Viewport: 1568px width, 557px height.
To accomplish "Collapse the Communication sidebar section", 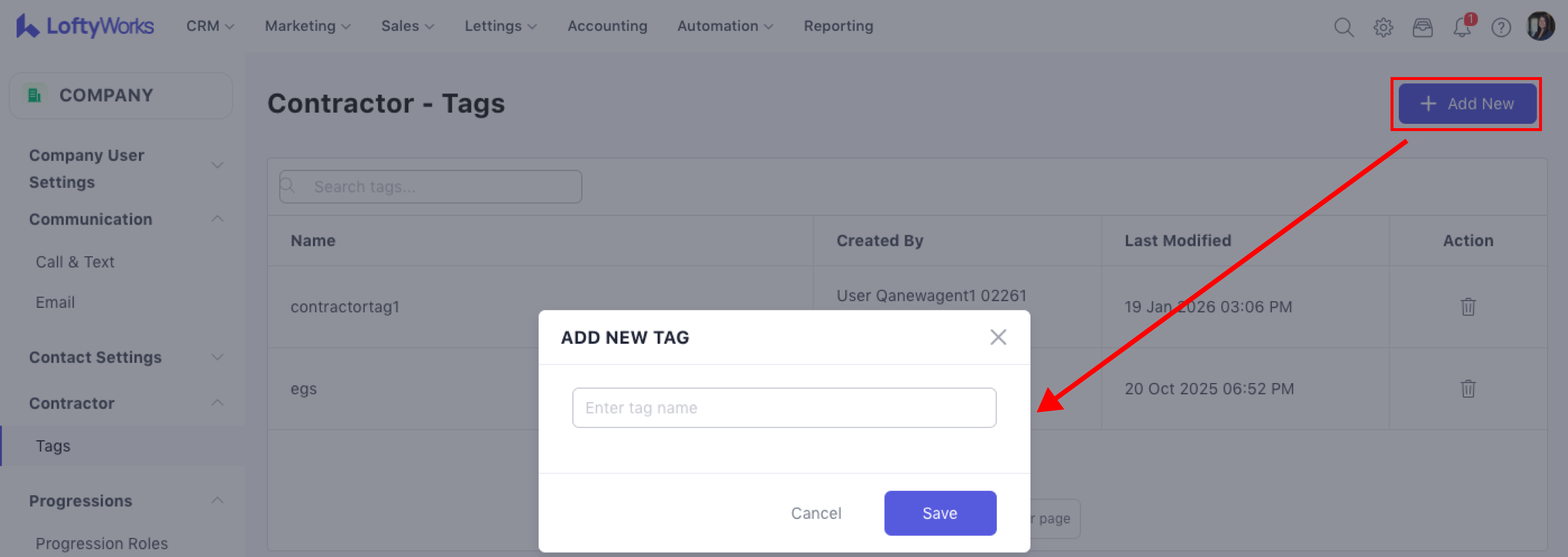I will point(217,219).
